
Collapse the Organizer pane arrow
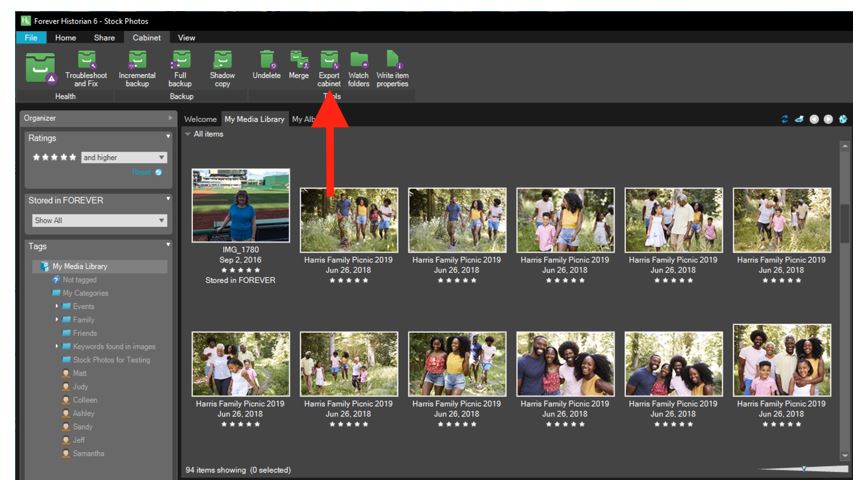click(x=170, y=118)
